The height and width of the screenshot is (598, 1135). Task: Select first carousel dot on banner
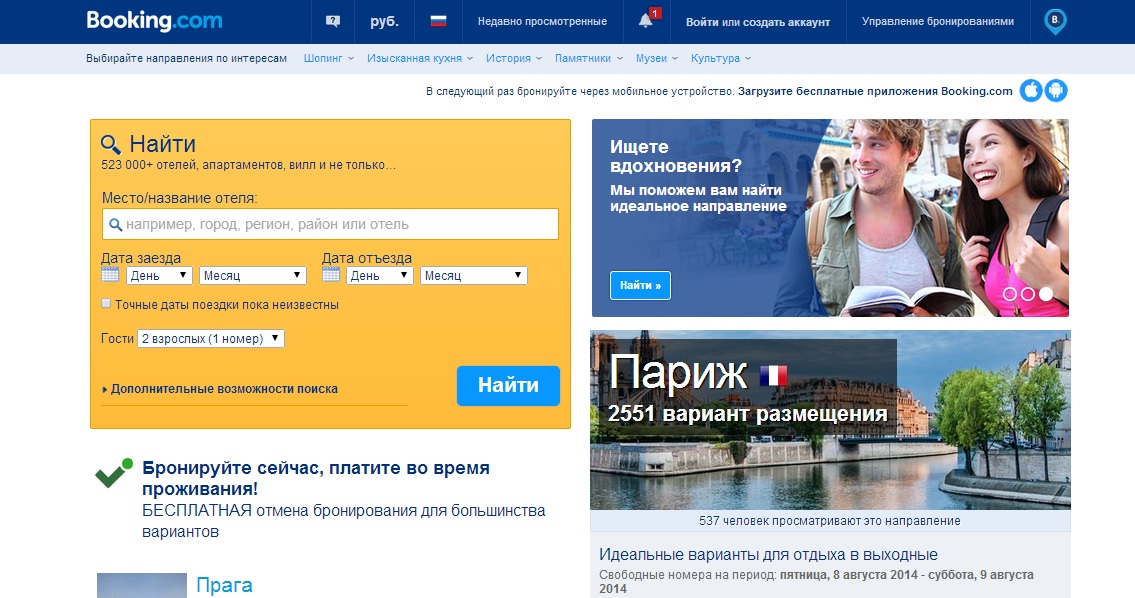click(1009, 294)
